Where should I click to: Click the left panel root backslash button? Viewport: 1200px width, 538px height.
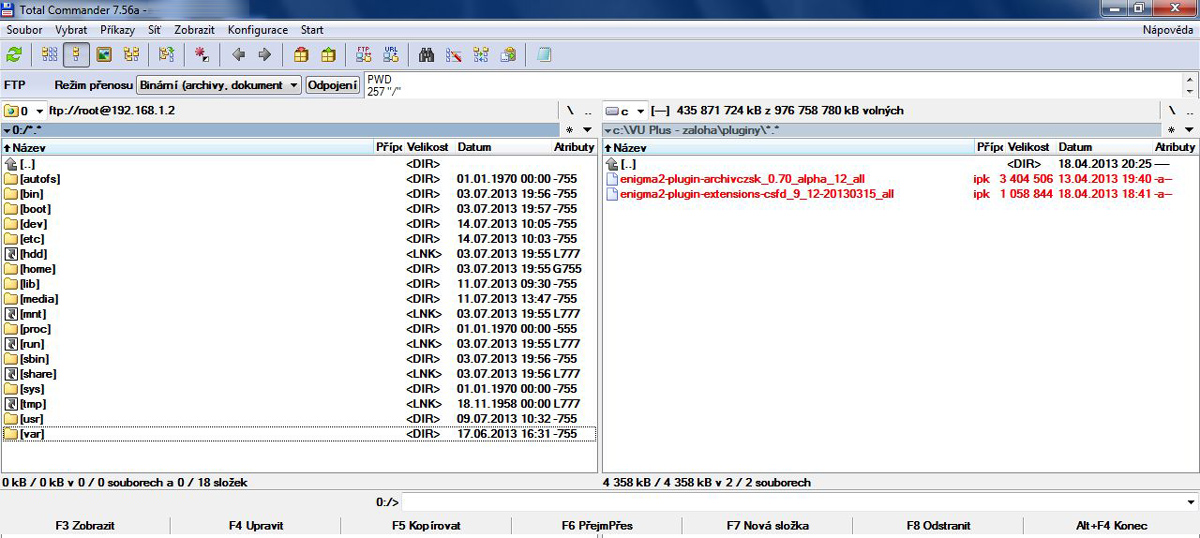570,110
